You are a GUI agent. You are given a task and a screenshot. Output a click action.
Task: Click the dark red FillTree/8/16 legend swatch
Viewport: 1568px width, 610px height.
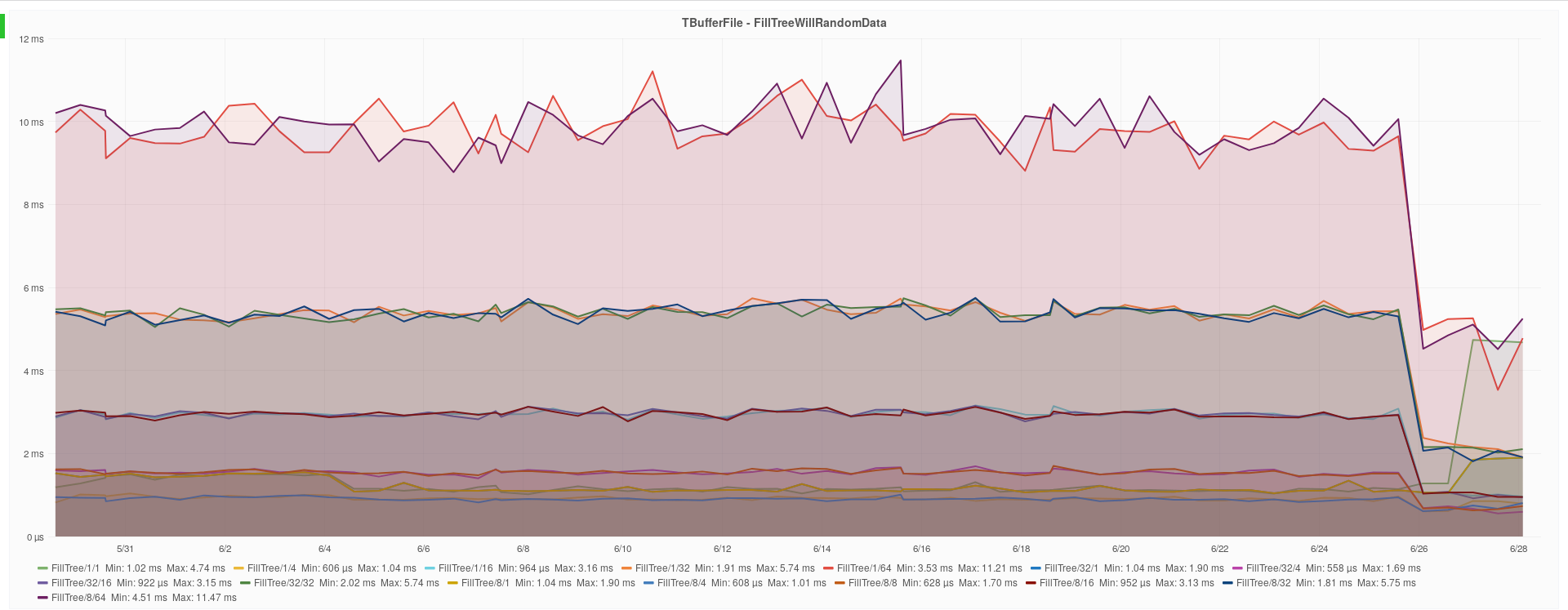coord(1031,583)
